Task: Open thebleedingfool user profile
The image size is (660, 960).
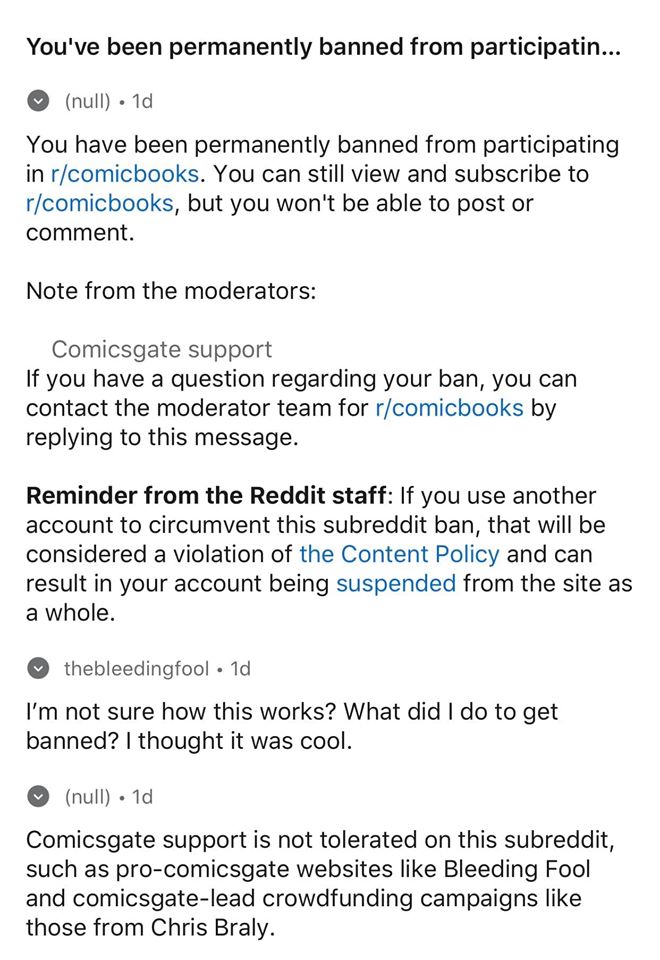Action: pyautogui.click(x=136, y=668)
